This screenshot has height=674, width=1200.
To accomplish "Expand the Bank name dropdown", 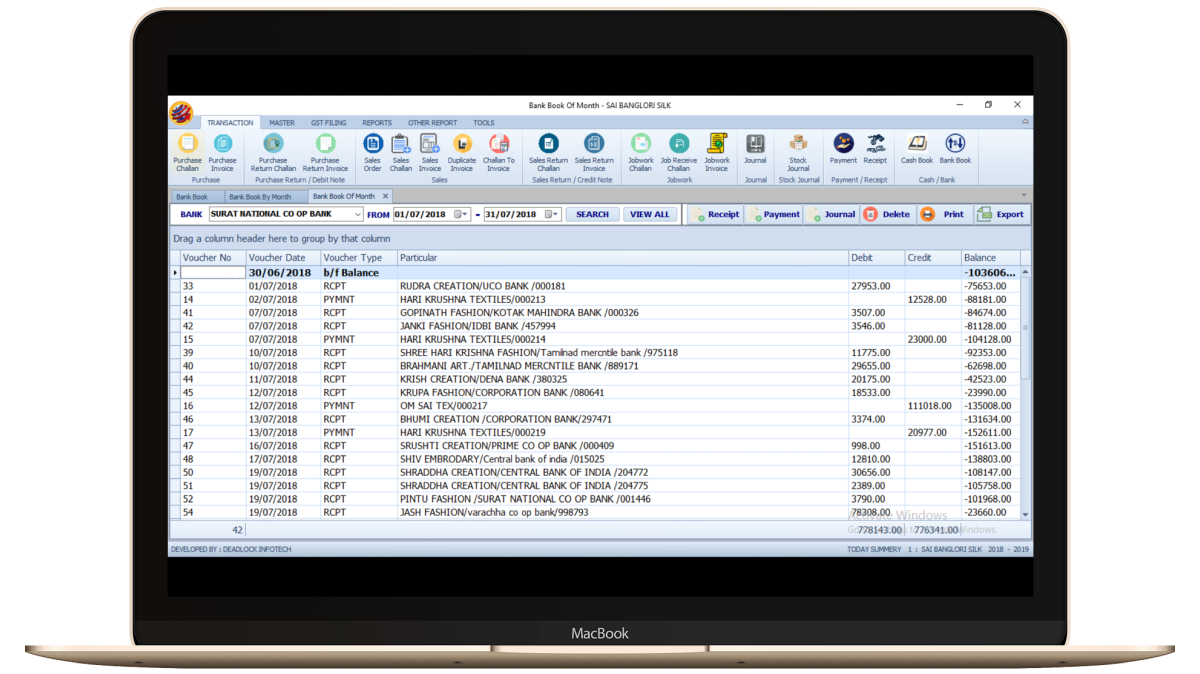I will pos(358,214).
